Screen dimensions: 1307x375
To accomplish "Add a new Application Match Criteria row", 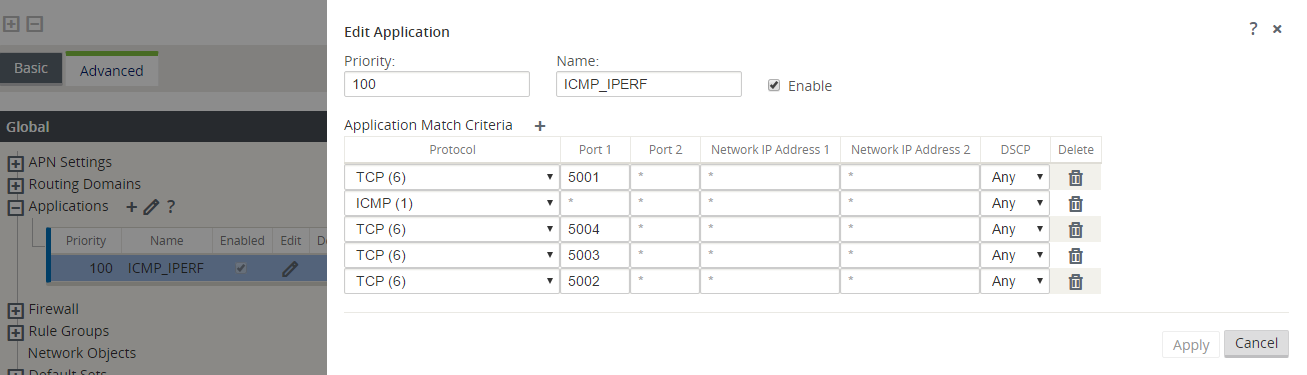I will [x=540, y=126].
